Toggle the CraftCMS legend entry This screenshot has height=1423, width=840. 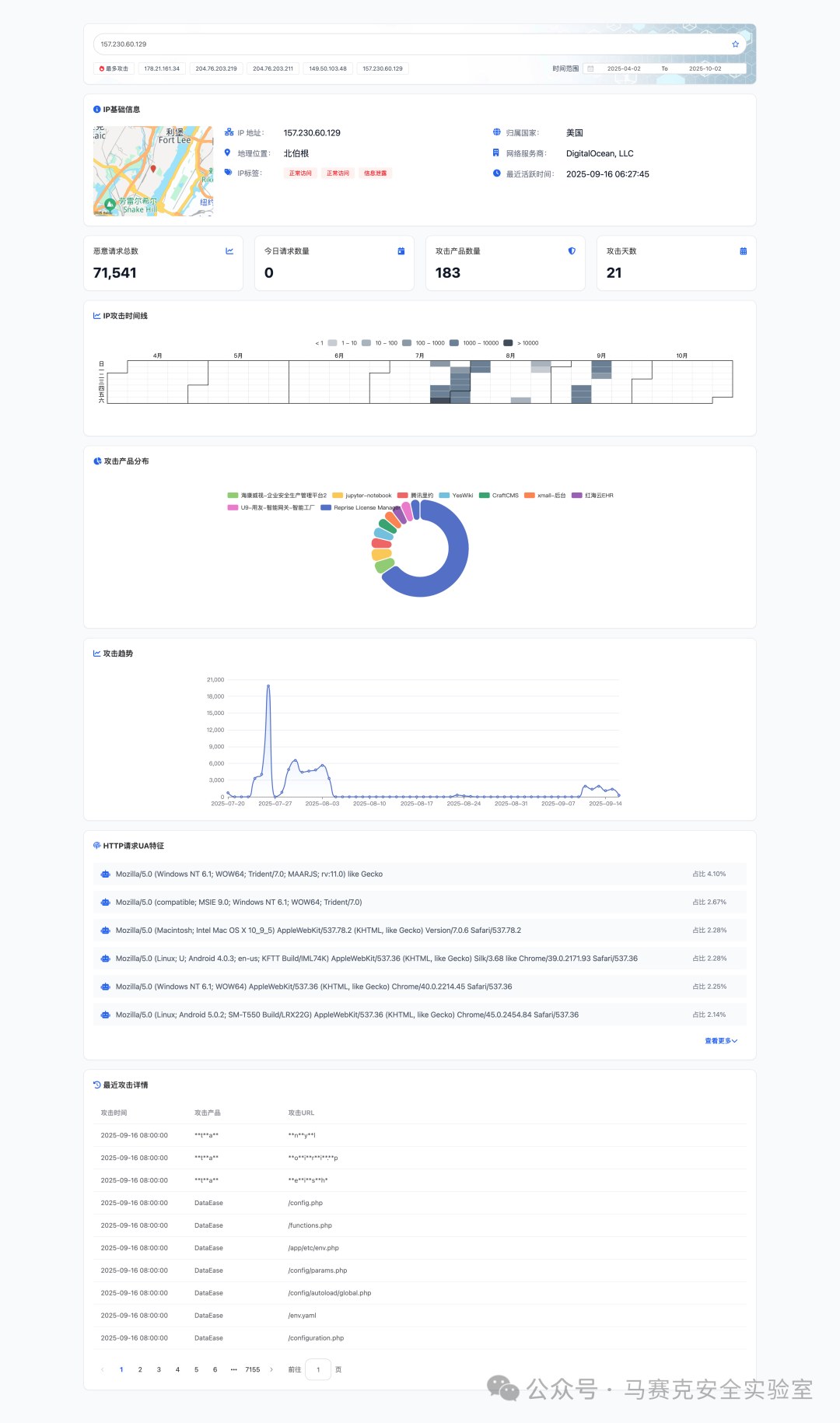click(499, 496)
